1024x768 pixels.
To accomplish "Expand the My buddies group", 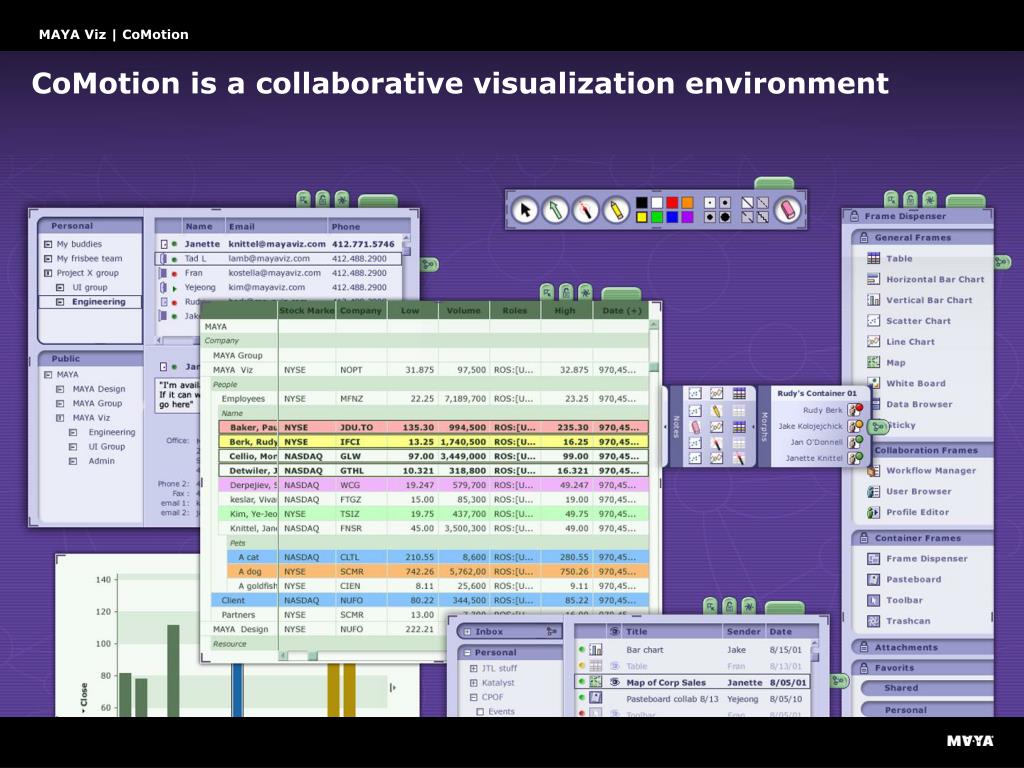I will pos(48,244).
